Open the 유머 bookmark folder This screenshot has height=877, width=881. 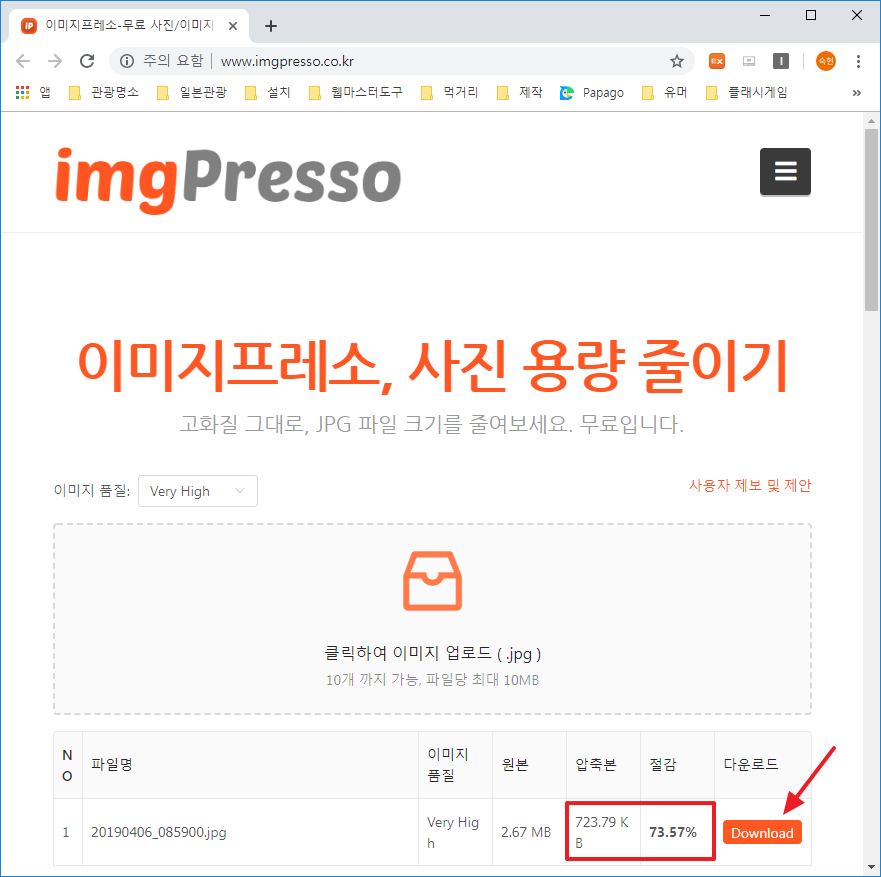tap(665, 92)
